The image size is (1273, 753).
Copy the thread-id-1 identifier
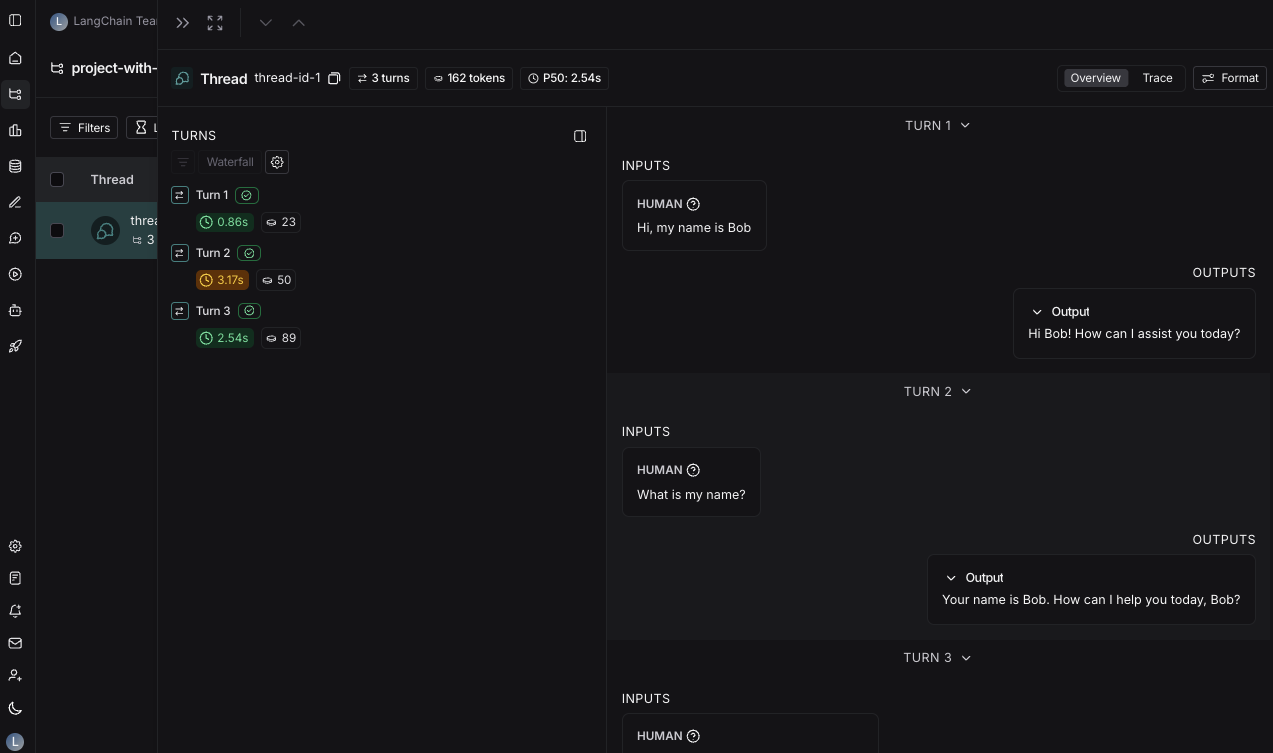click(334, 78)
